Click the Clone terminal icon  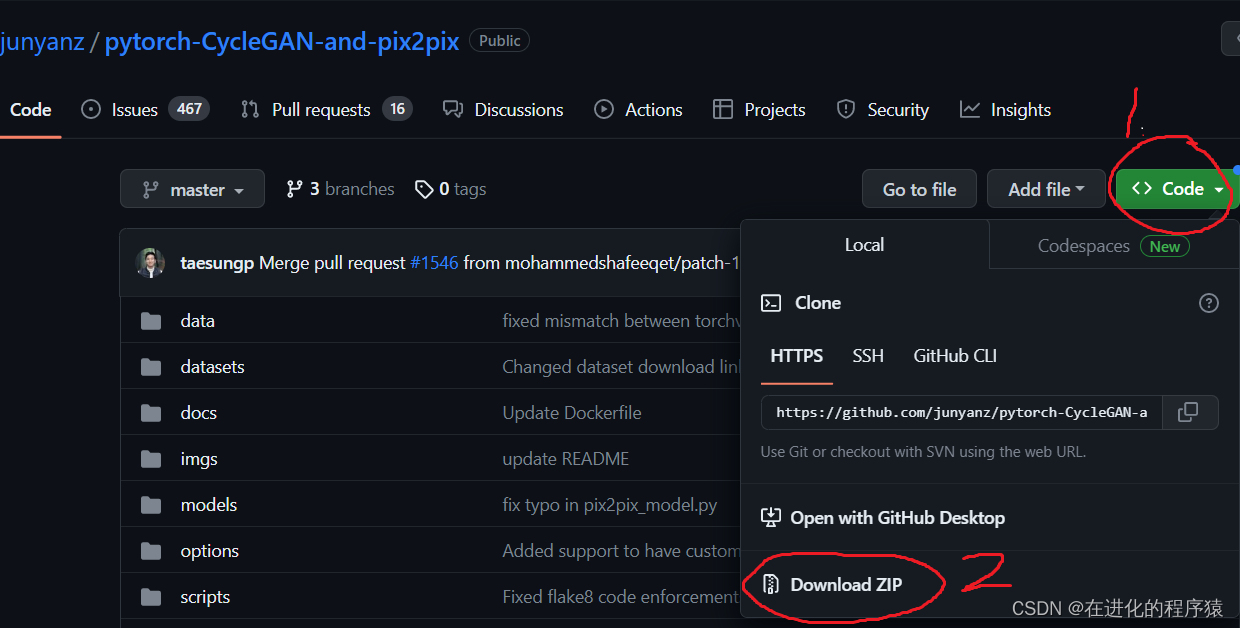(771, 303)
